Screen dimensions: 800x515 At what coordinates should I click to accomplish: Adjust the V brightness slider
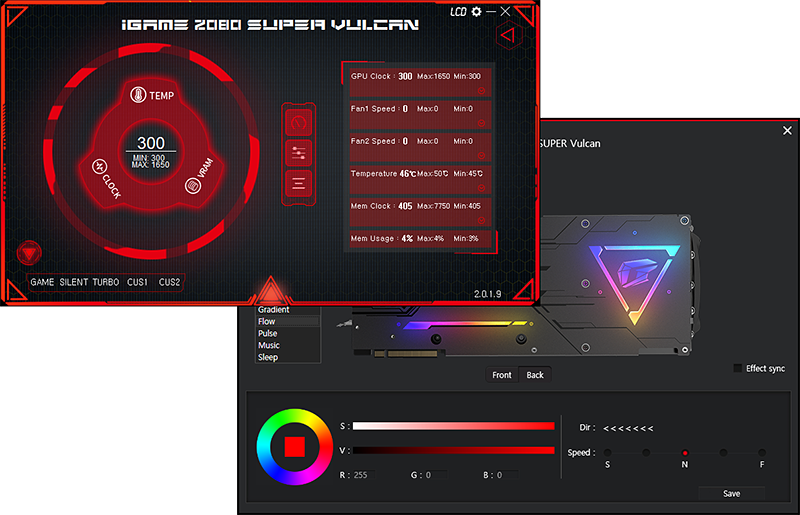pos(454,451)
